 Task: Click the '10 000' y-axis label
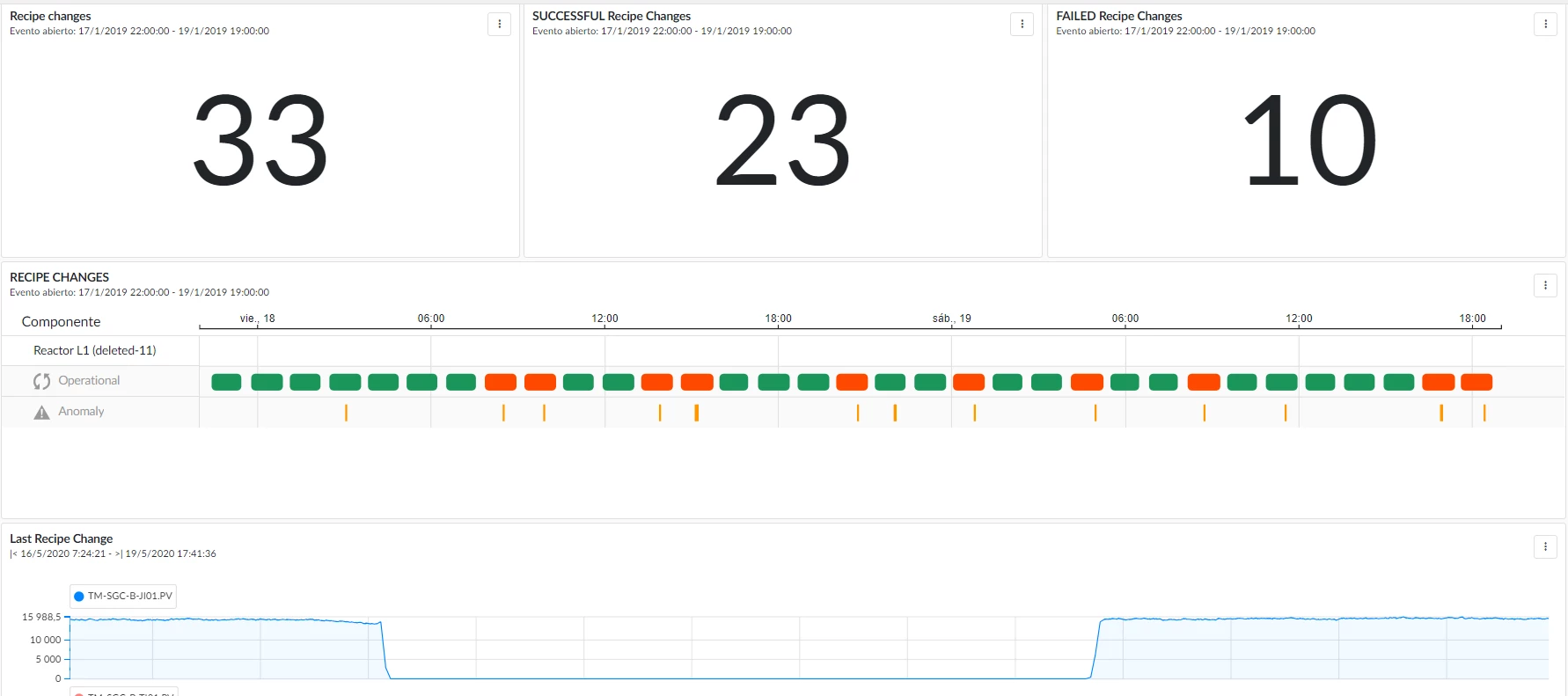[x=46, y=641]
